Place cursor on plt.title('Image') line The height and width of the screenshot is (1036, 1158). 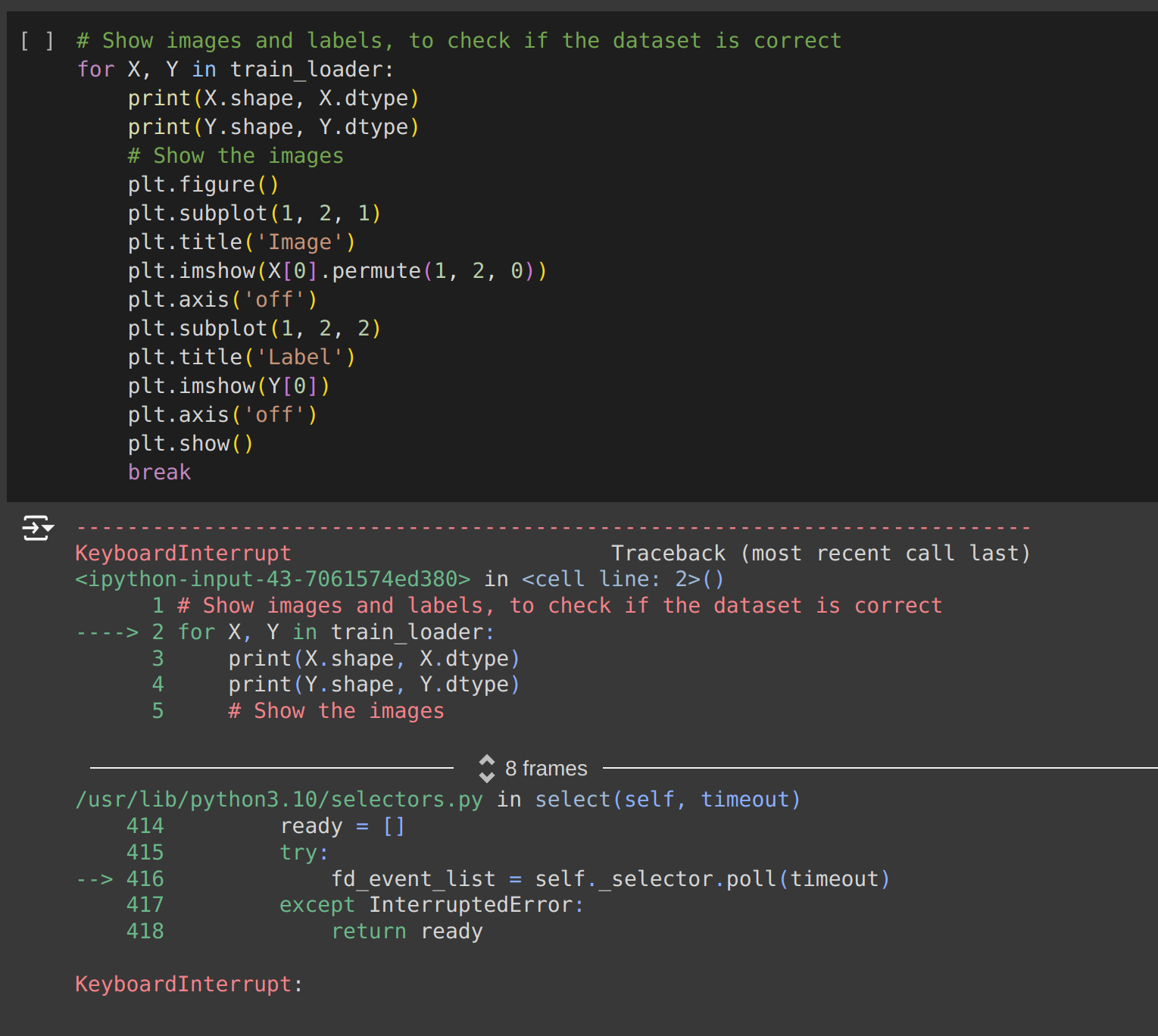click(x=241, y=242)
